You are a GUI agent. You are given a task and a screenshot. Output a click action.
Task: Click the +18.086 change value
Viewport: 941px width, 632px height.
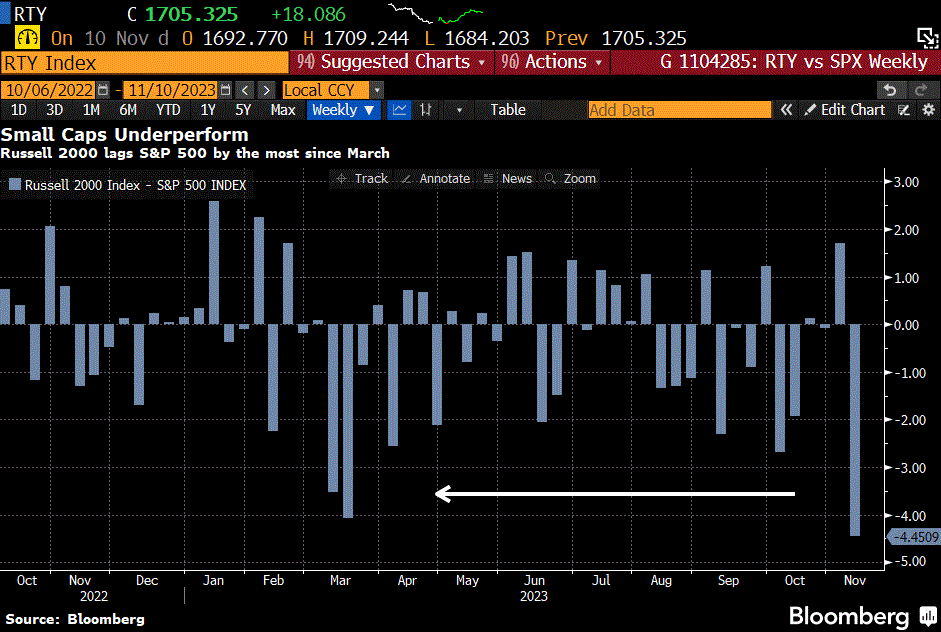pyautogui.click(x=308, y=14)
